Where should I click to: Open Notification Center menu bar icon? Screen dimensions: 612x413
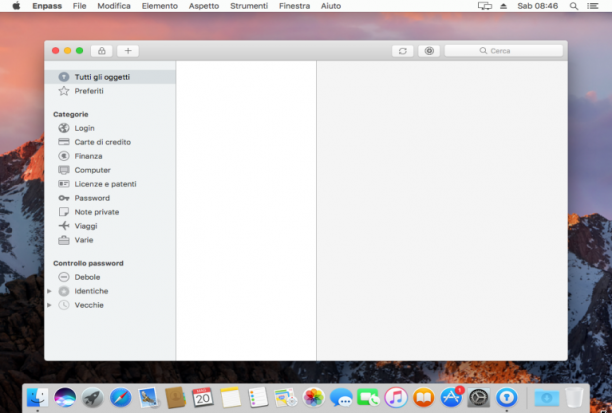click(592, 6)
